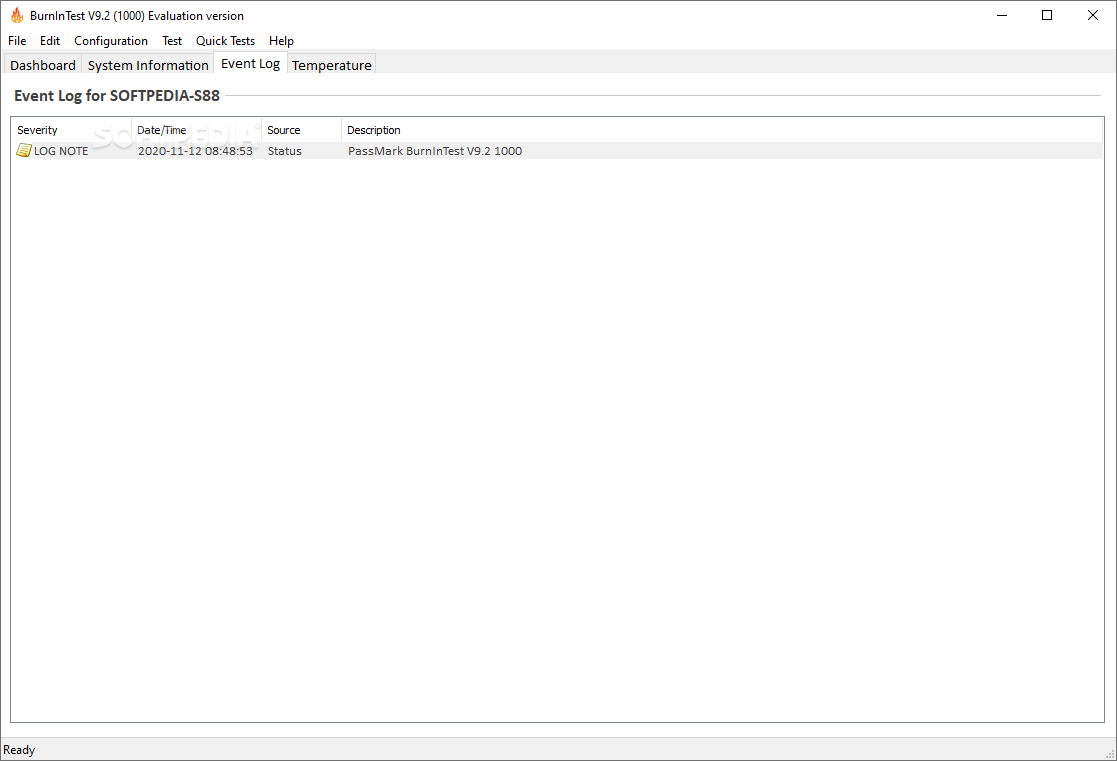The image size is (1117, 761).
Task: Switch to the Temperature tab
Action: coord(331,65)
